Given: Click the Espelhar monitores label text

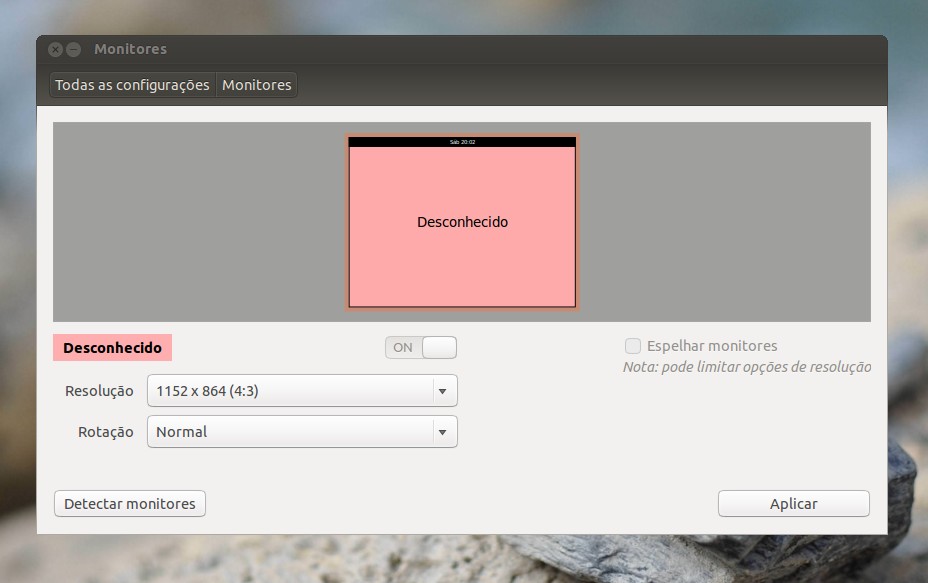Looking at the screenshot, I should coord(712,346).
